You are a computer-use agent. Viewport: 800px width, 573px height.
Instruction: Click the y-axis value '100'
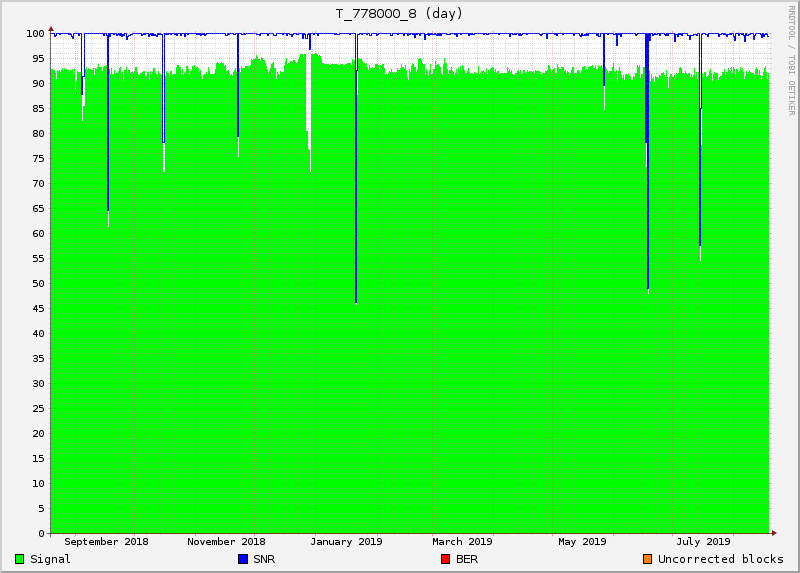tap(36, 34)
